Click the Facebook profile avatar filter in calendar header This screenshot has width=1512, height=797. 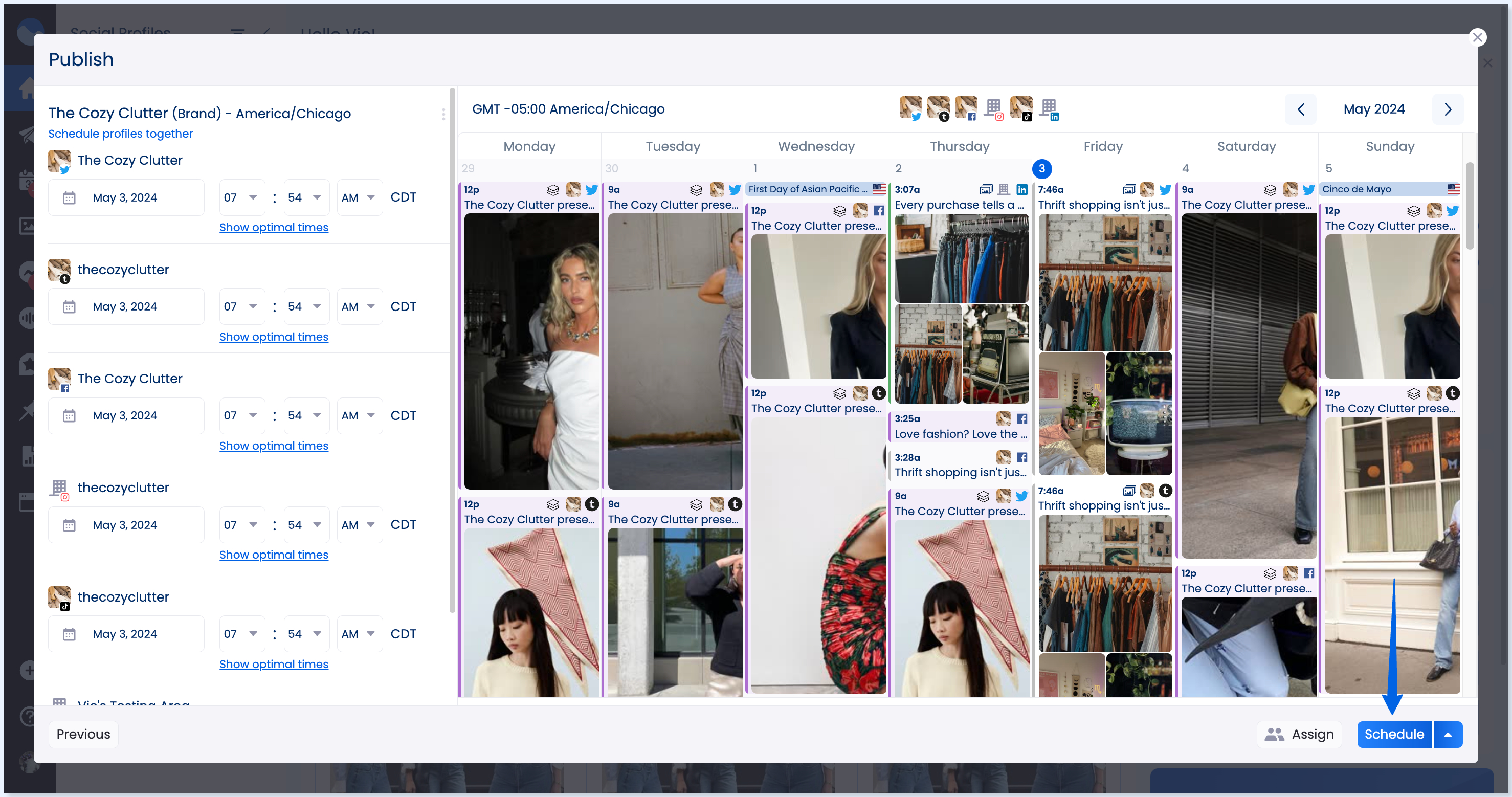[x=966, y=108]
